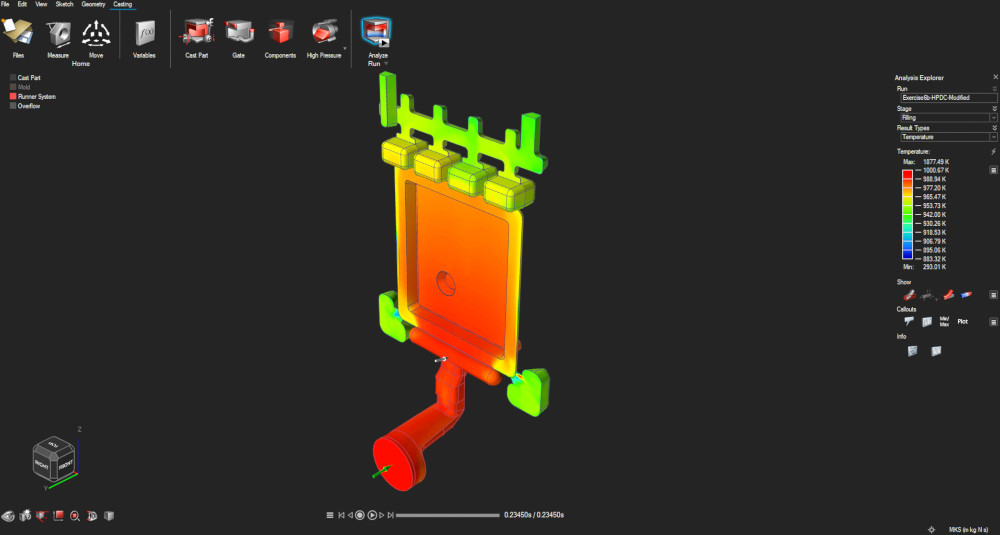Image resolution: width=1000 pixels, height=535 pixels.
Task: Close the Analysis Explorer panel
Action: point(996,77)
